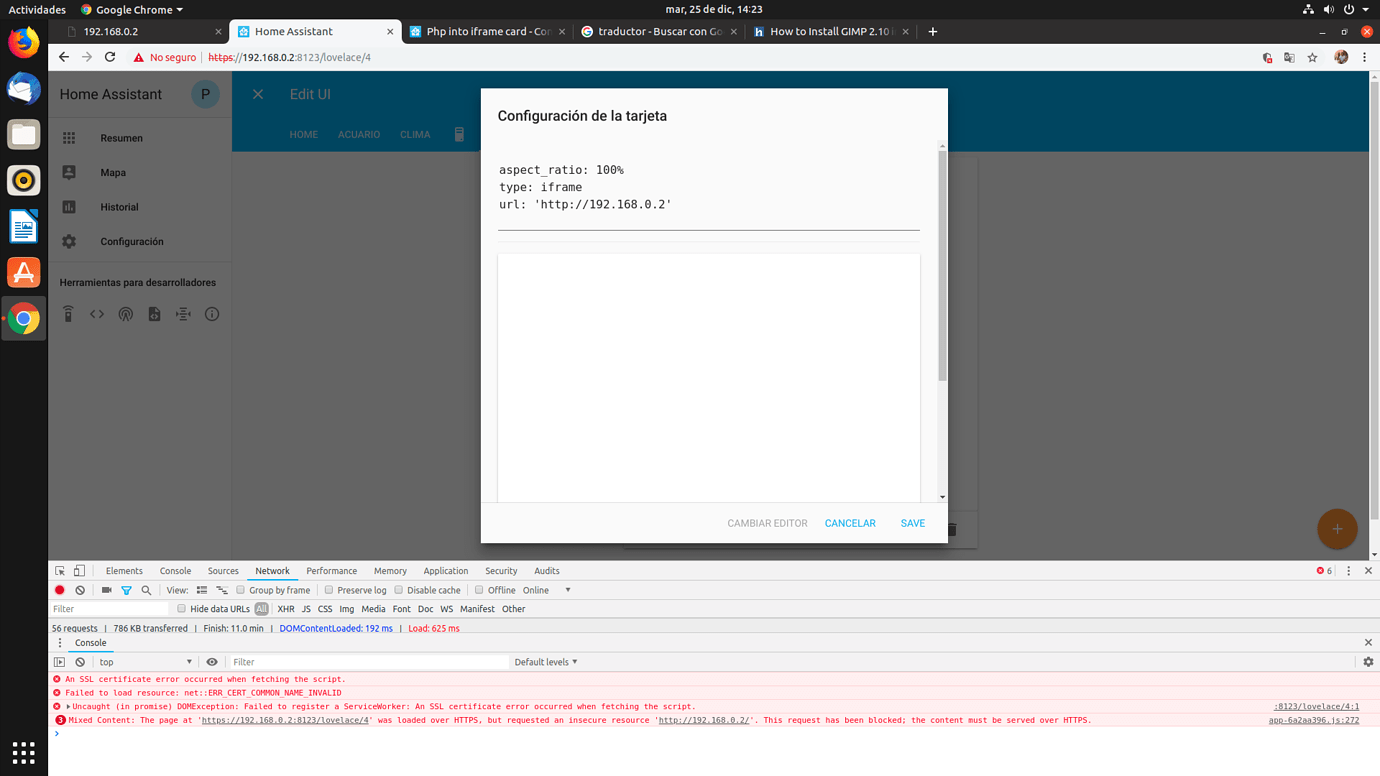Open the Default levels dropdown
This screenshot has width=1380, height=776.
(543, 661)
